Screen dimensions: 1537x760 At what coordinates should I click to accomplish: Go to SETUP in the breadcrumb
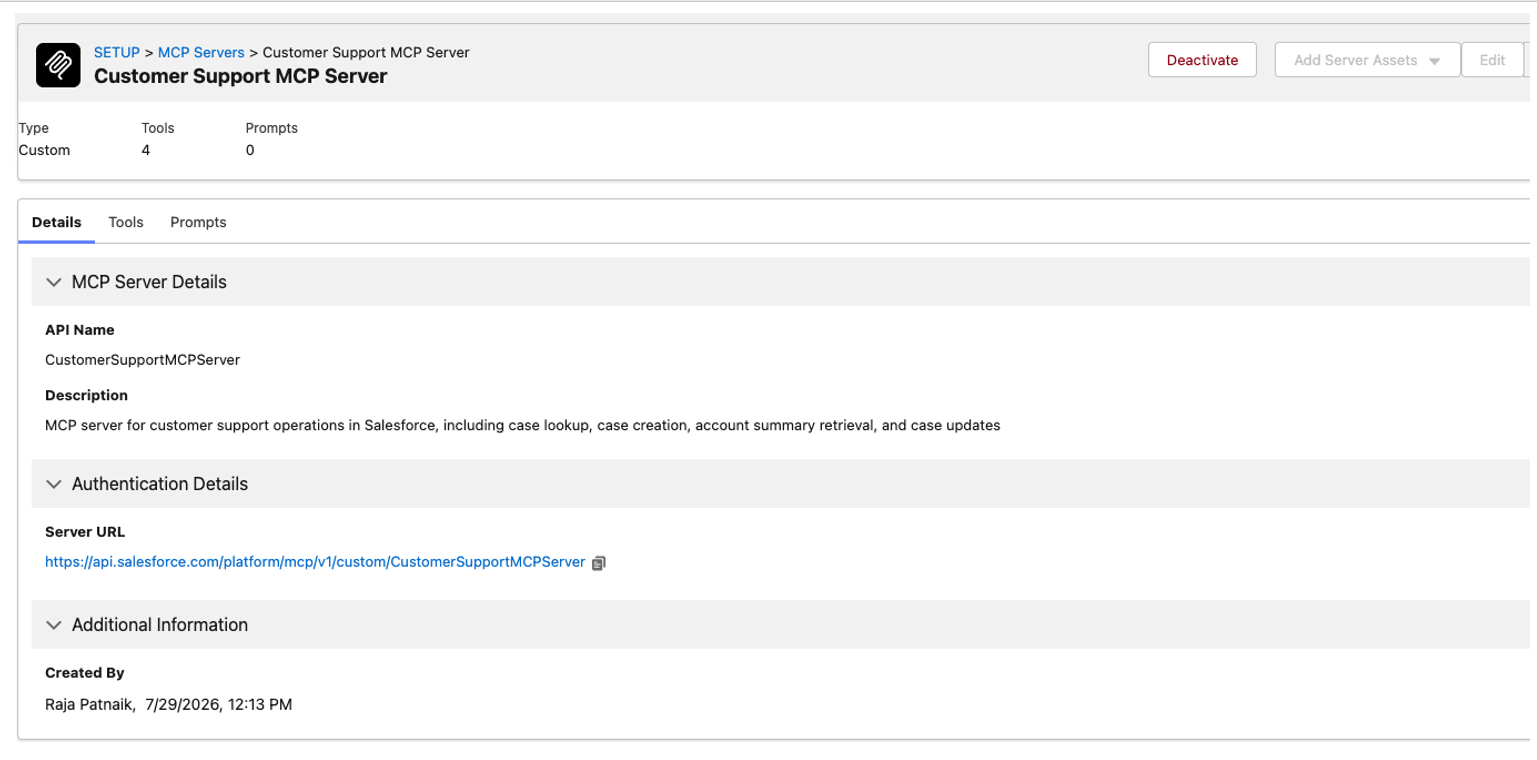coord(117,52)
